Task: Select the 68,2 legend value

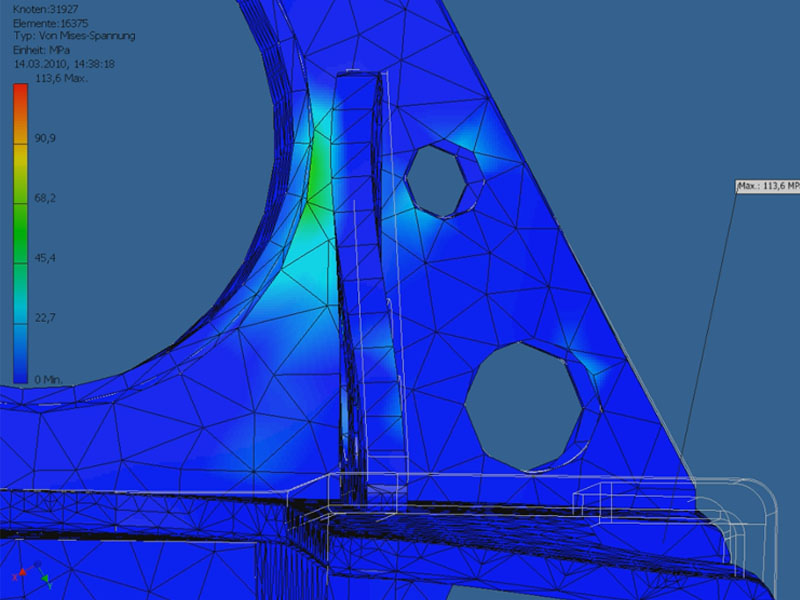Action: pyautogui.click(x=45, y=198)
